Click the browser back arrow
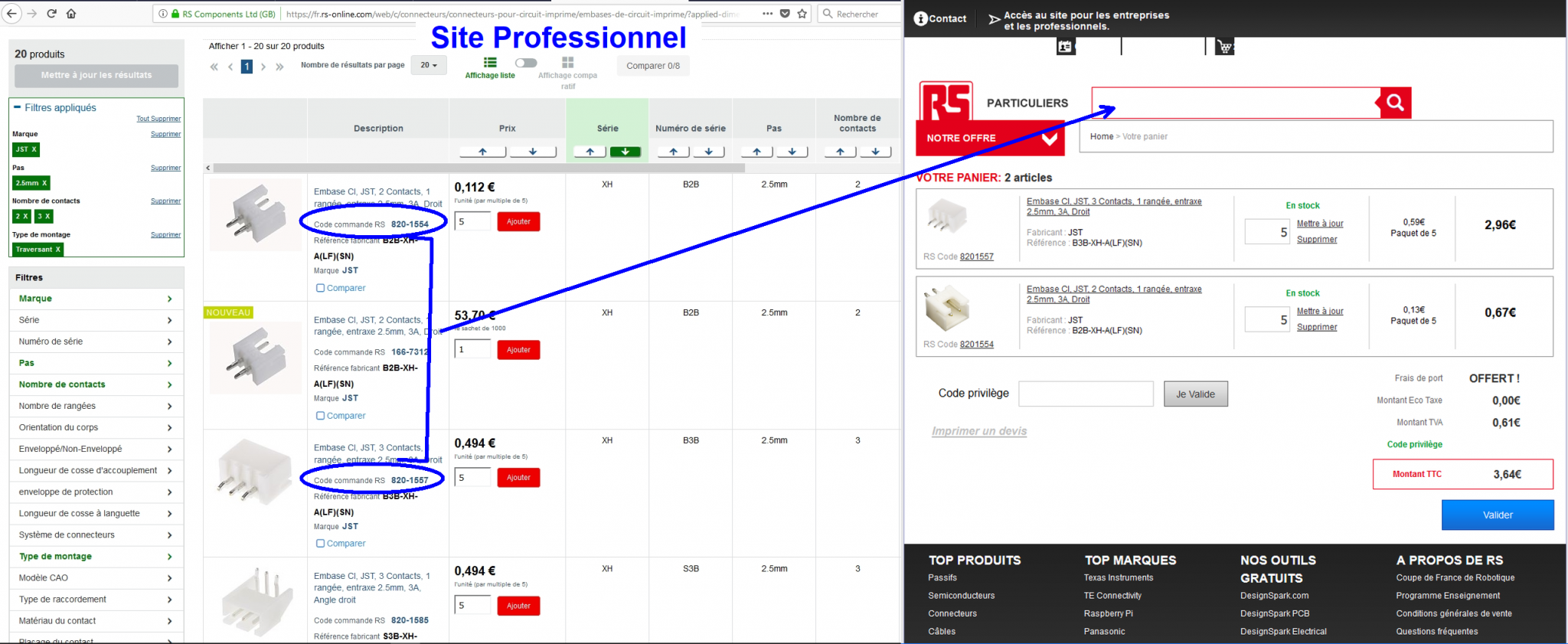 tap(11, 14)
